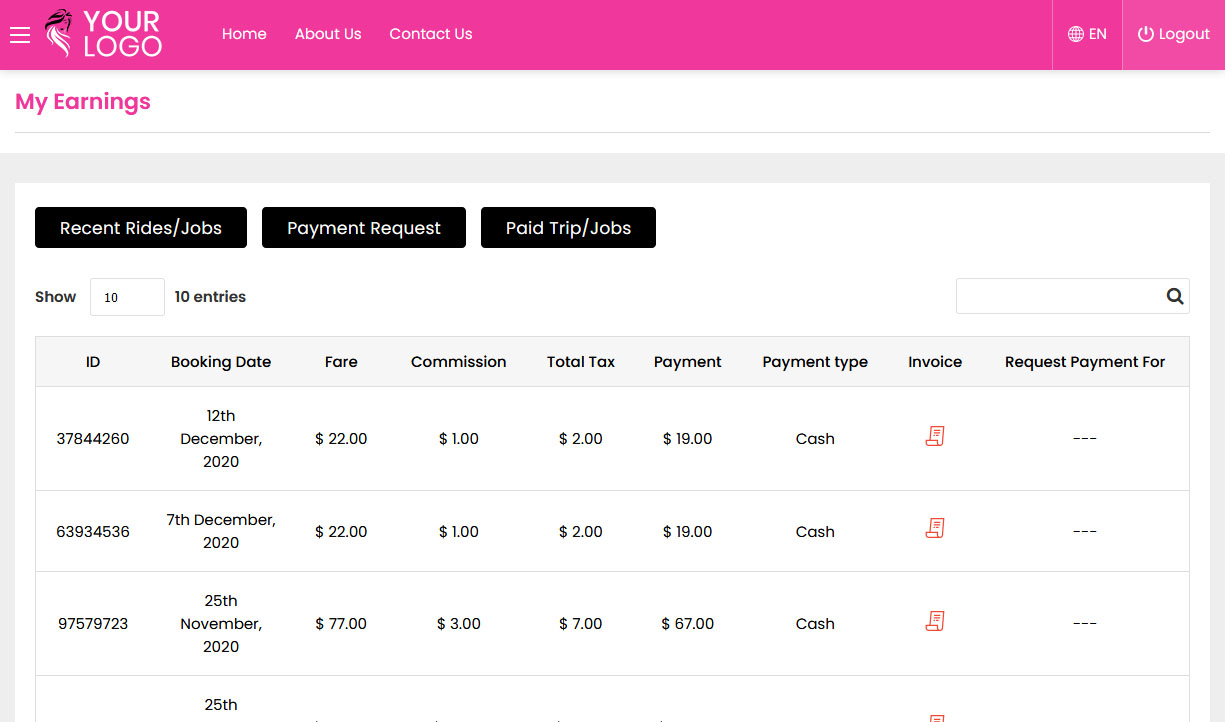The image size is (1225, 722).
Task: Sort by the Commission column header
Action: [x=459, y=362]
